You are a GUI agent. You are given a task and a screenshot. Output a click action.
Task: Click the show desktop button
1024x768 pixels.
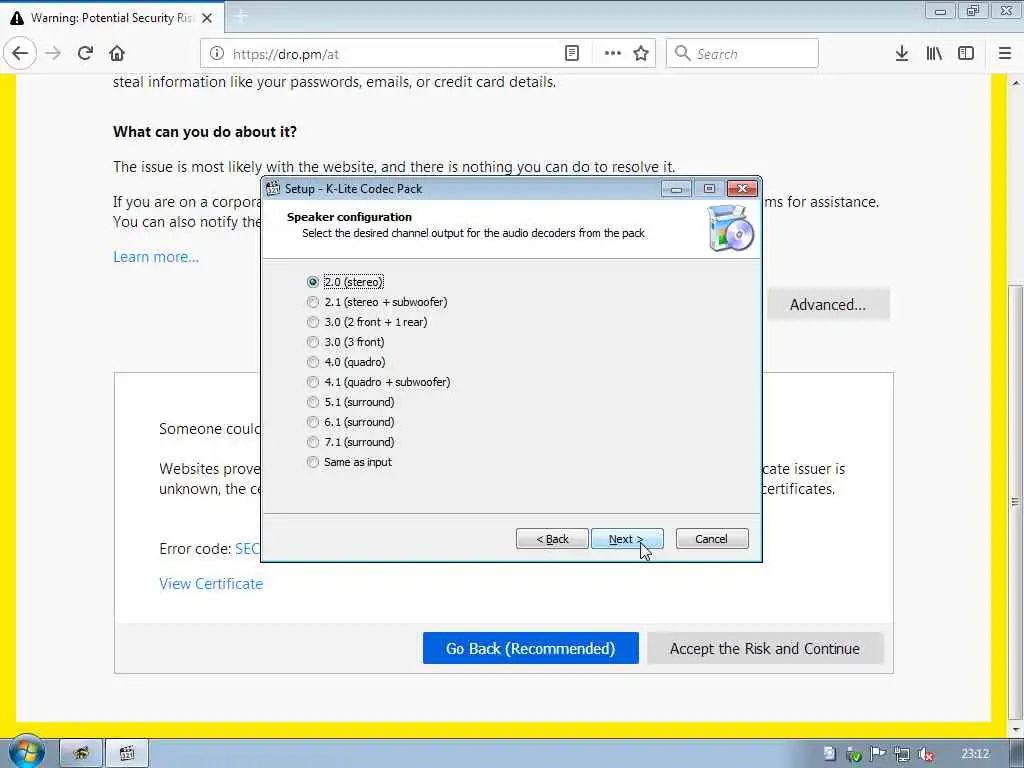click(1016, 754)
